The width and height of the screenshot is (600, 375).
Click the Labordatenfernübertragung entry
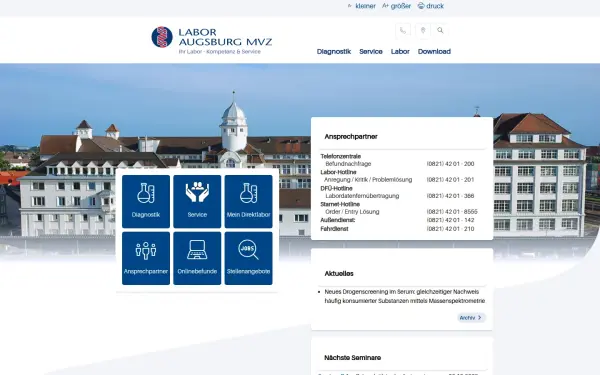pyautogui.click(x=362, y=196)
